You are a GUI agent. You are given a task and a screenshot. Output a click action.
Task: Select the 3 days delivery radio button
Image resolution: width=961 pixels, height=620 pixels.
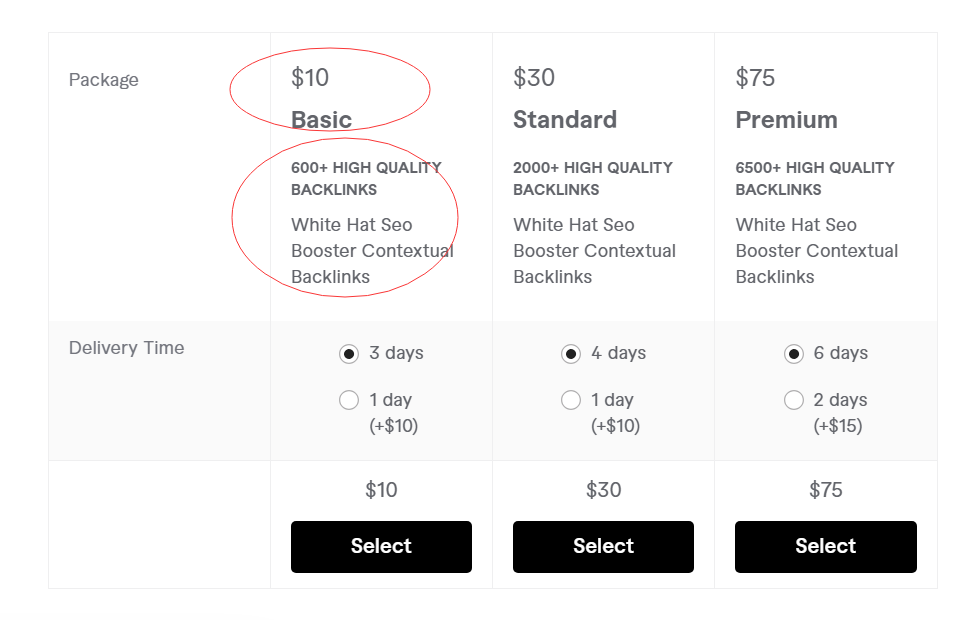(349, 353)
